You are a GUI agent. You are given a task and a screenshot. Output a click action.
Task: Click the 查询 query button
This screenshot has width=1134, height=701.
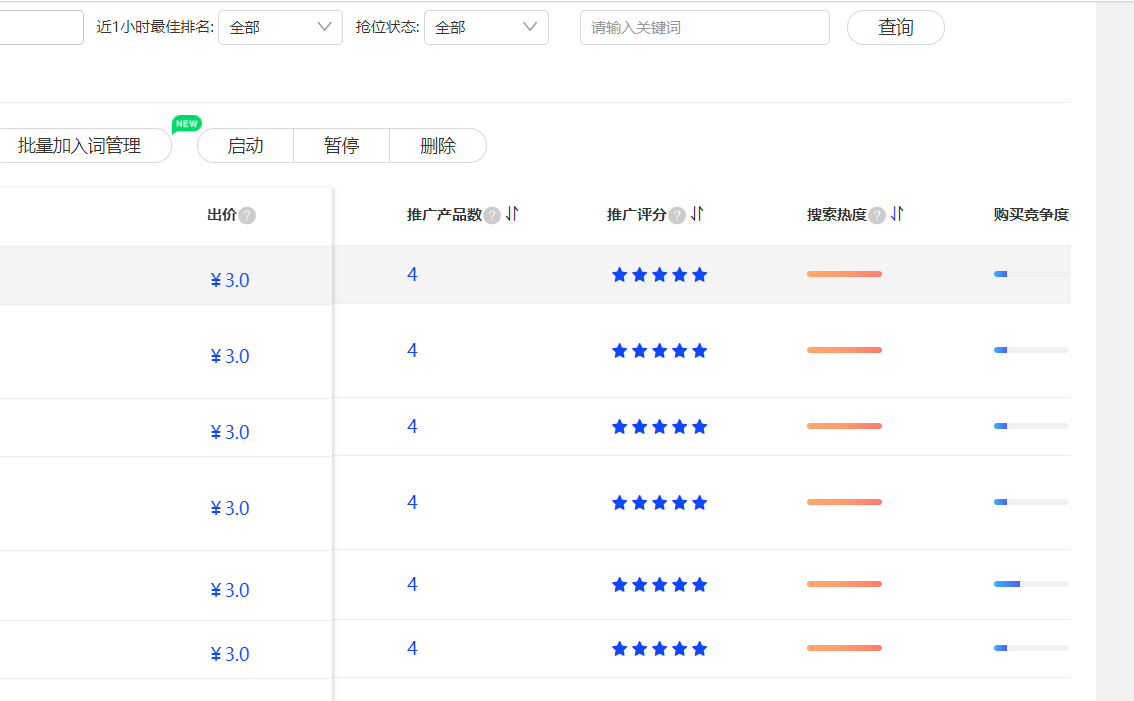(895, 27)
